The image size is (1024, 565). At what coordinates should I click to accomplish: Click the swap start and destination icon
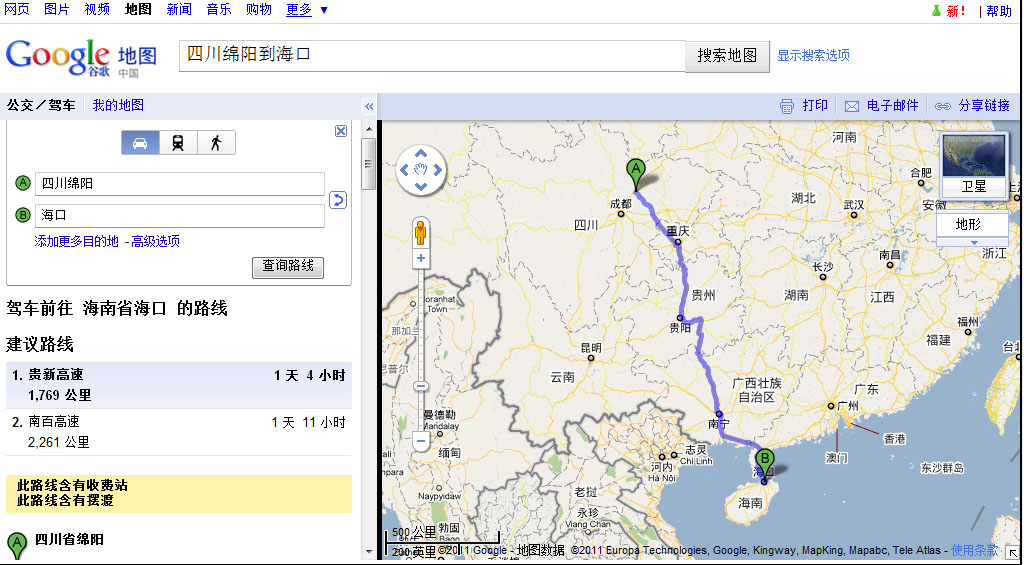click(338, 200)
